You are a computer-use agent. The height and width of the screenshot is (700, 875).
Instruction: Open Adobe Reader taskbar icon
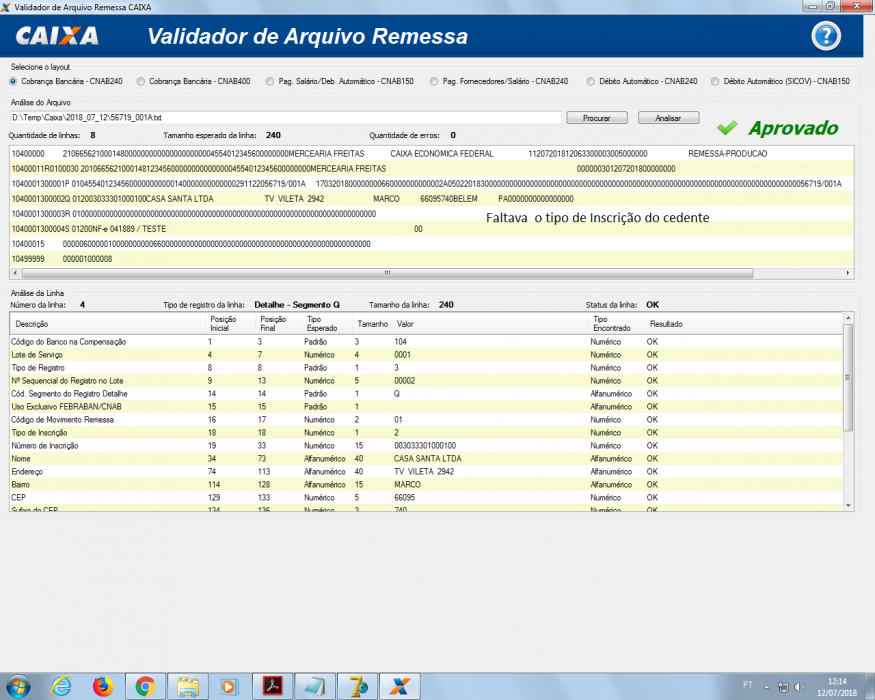pyautogui.click(x=272, y=686)
